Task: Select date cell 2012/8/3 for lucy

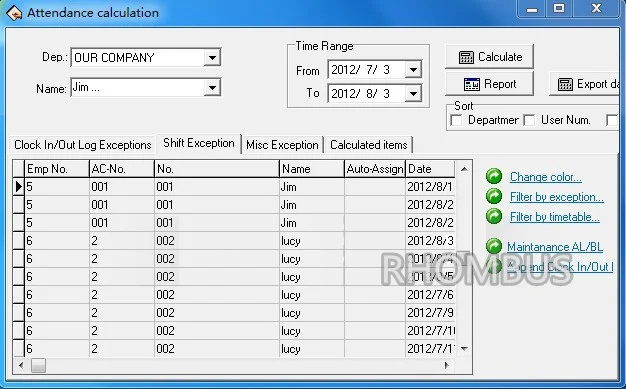Action: [x=430, y=240]
